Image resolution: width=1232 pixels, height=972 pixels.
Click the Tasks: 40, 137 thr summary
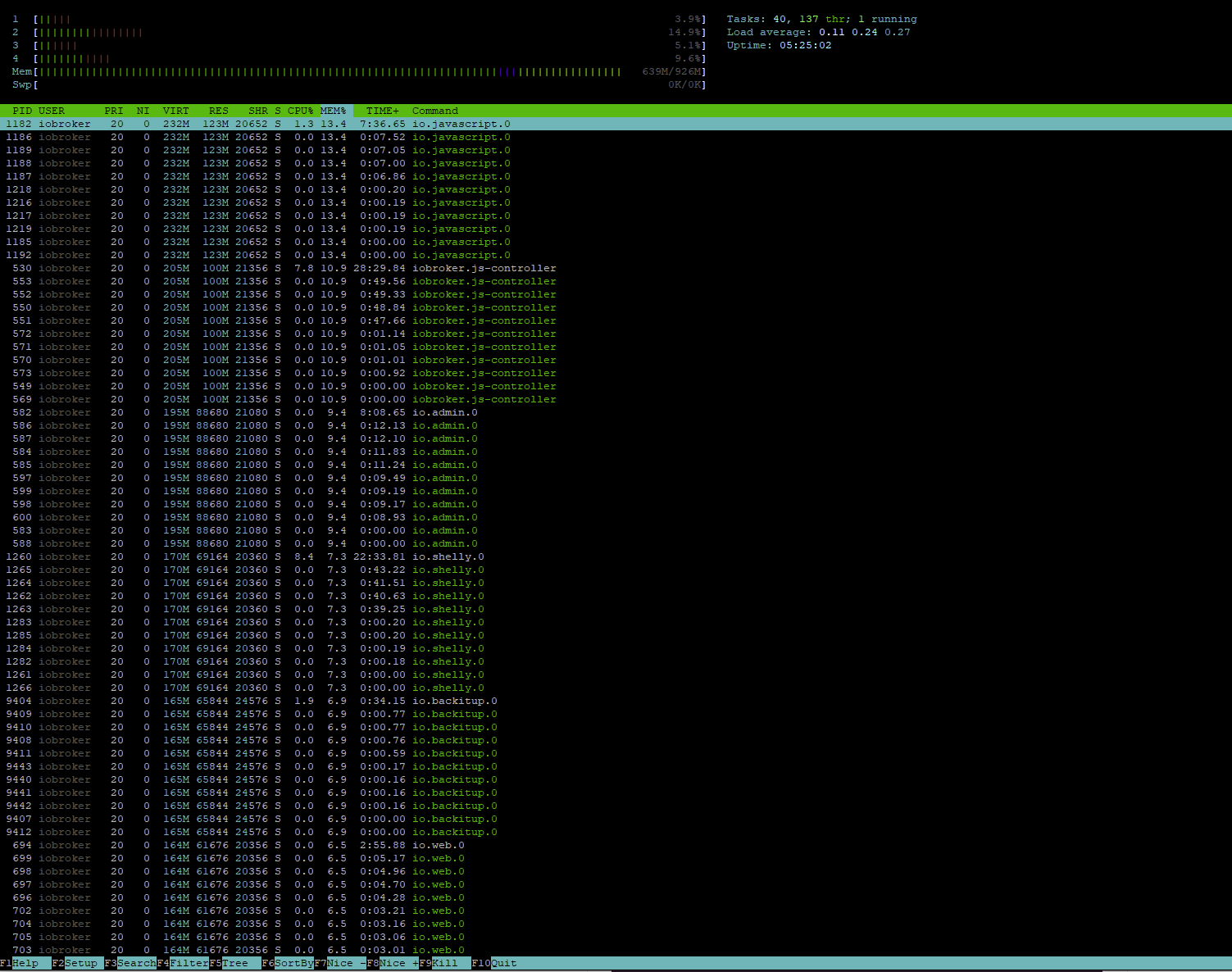pos(821,19)
